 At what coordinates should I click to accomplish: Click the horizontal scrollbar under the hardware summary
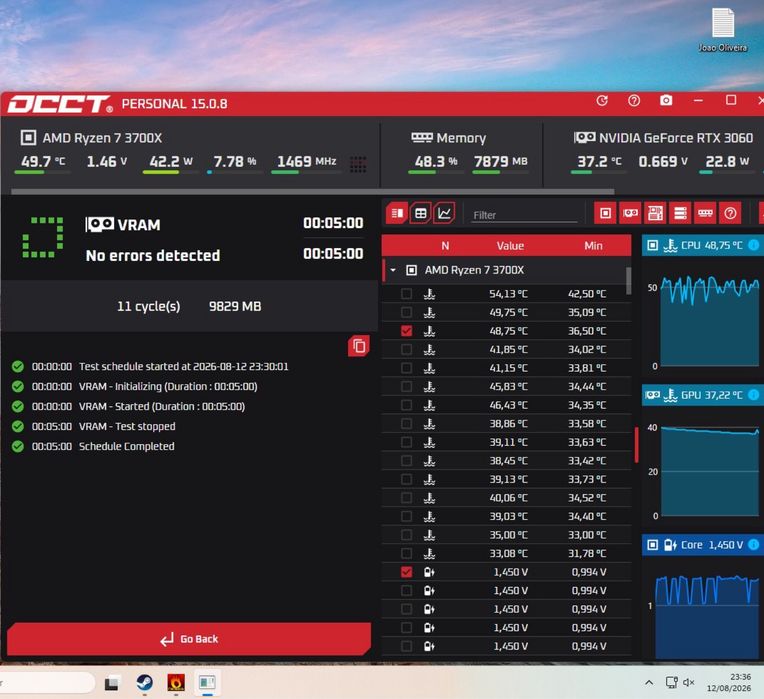click(x=312, y=191)
